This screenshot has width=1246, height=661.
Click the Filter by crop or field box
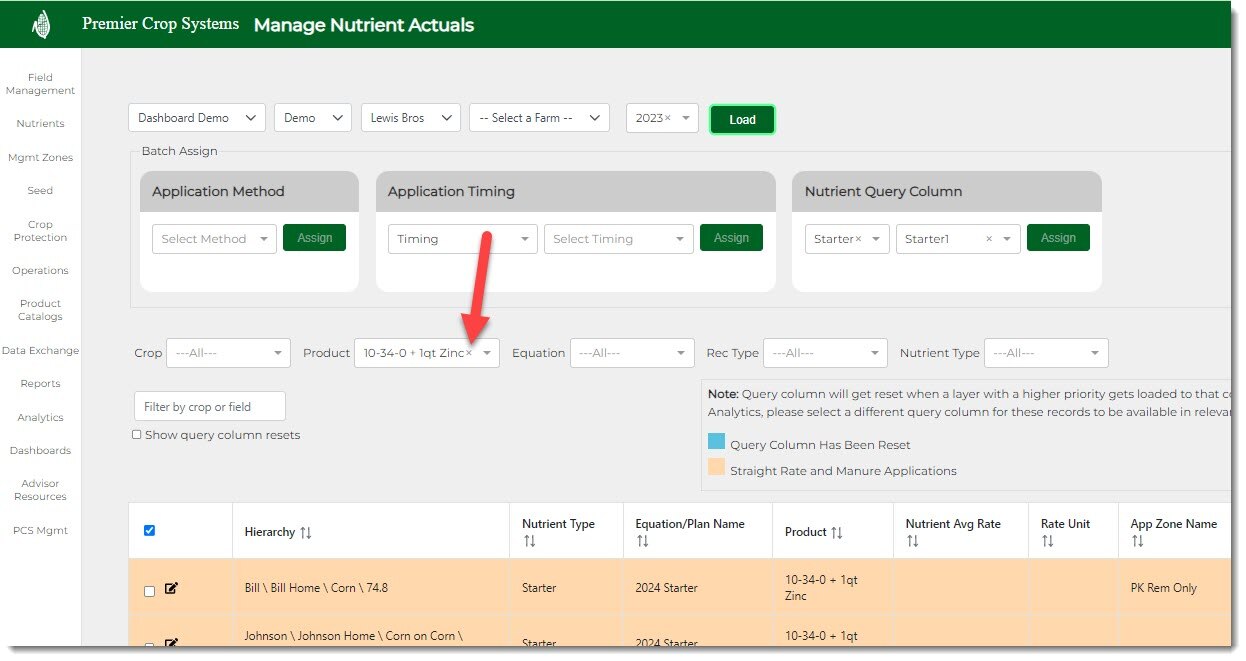point(210,406)
